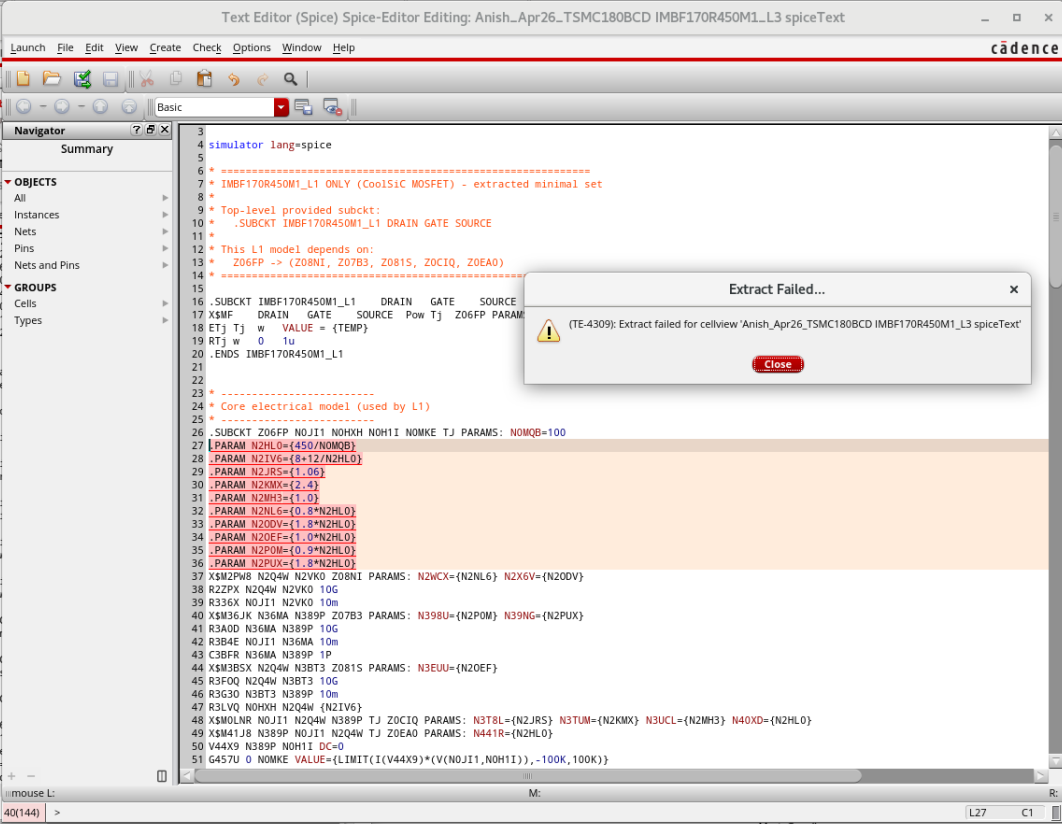1062x824 pixels.
Task: Open the Launch menu
Action: pos(27,47)
